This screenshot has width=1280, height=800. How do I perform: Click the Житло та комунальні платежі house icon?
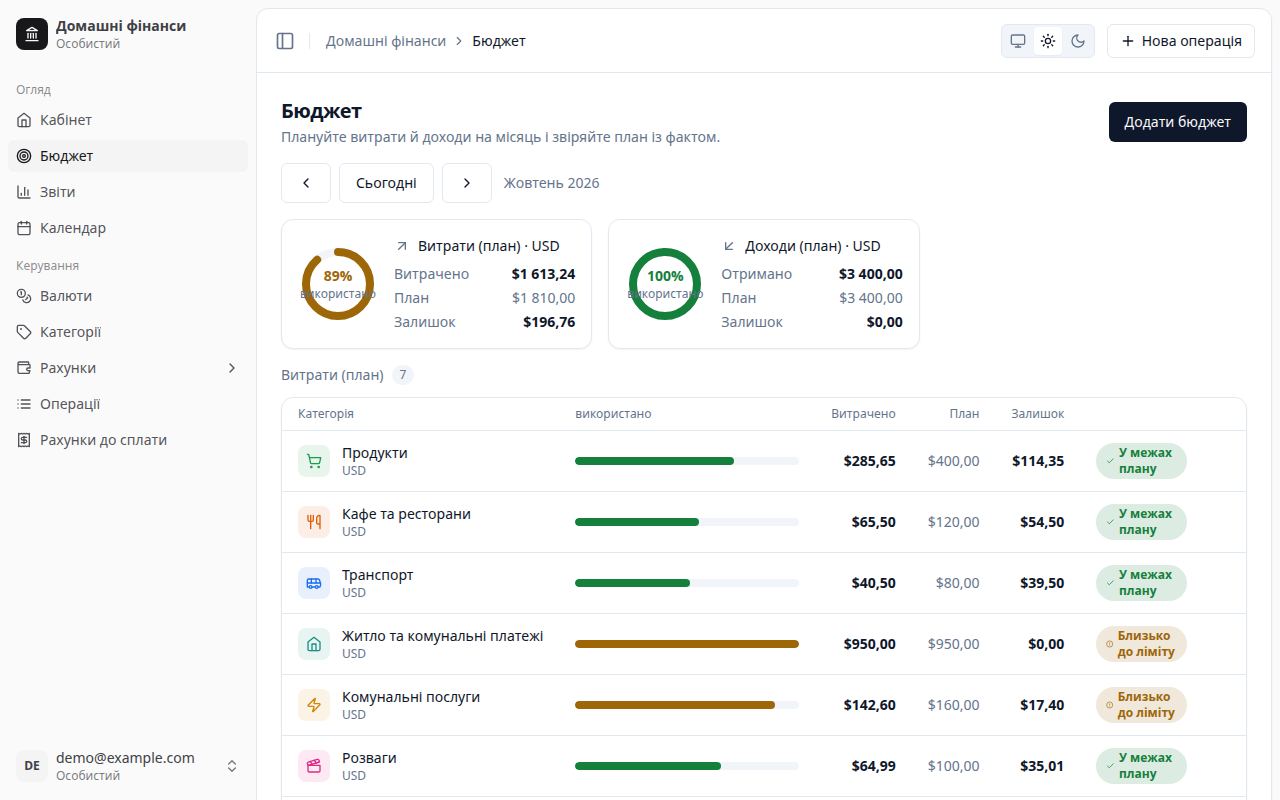(x=314, y=644)
